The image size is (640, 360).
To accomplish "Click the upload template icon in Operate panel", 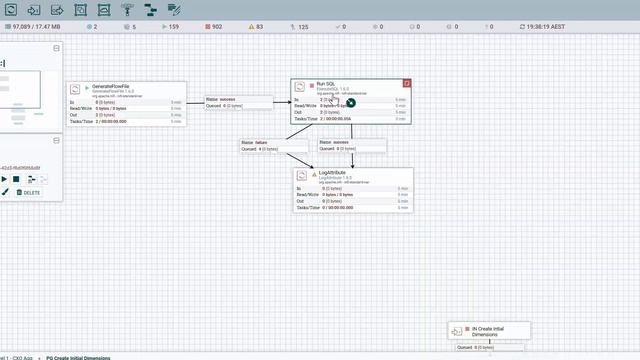I will click(x=43, y=179).
